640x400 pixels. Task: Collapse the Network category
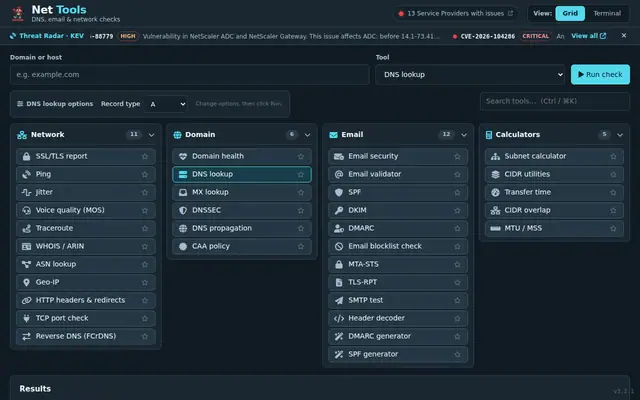151,135
